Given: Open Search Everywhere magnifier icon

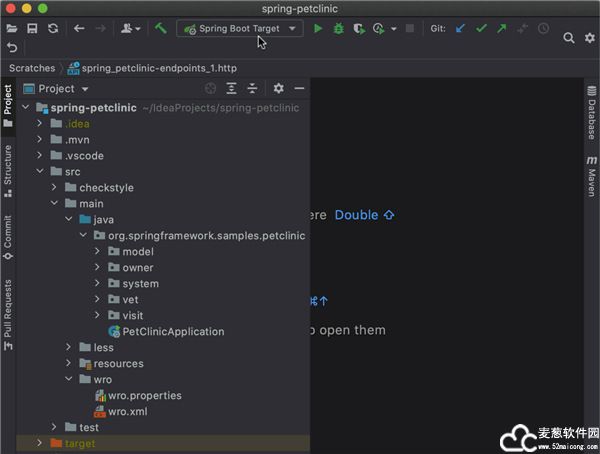Looking at the screenshot, I should (x=567, y=38).
